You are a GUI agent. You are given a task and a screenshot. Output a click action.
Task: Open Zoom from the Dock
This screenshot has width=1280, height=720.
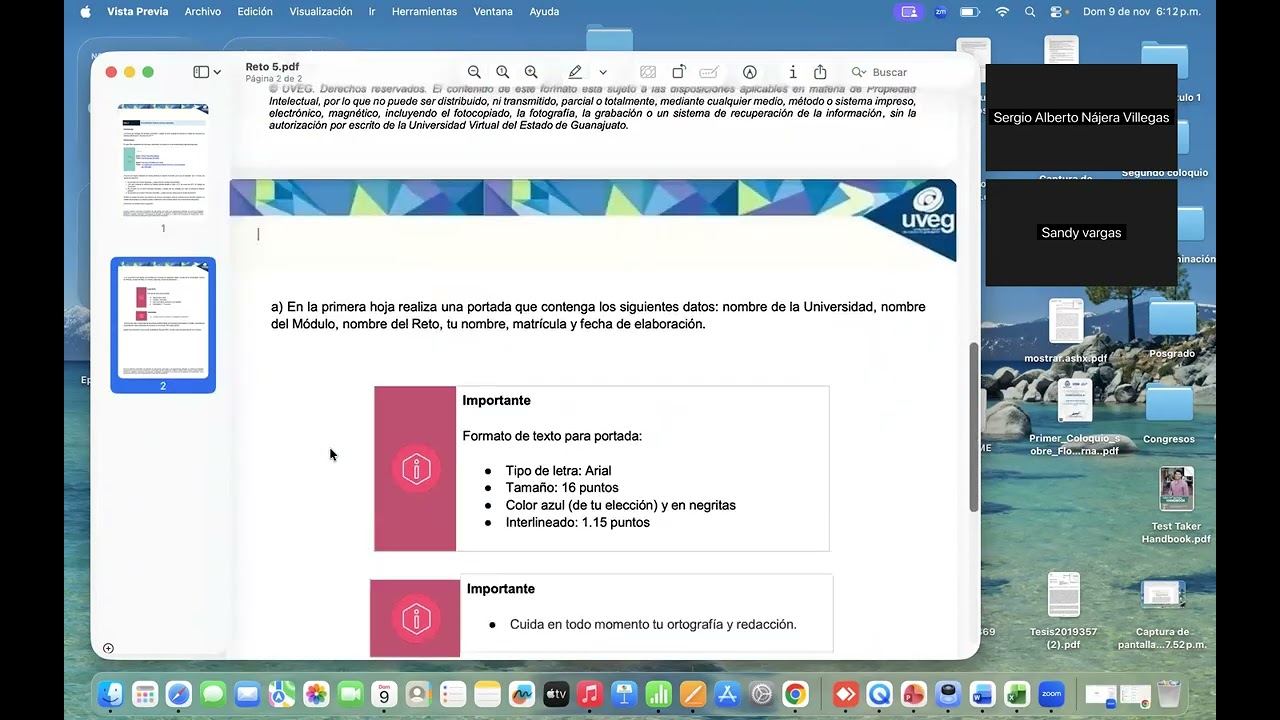point(1051,694)
